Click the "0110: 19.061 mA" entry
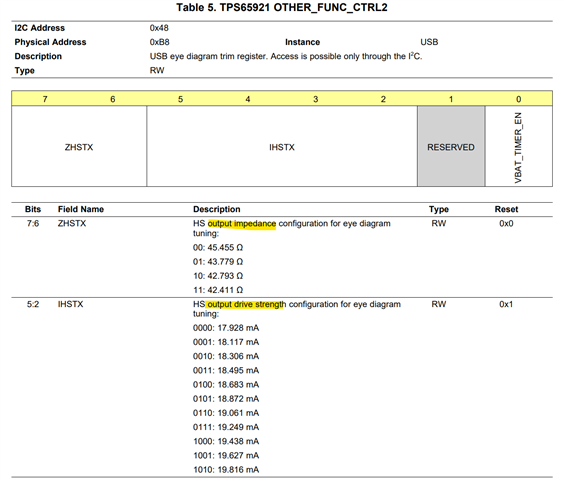The height and width of the screenshot is (480, 564). 226,413
